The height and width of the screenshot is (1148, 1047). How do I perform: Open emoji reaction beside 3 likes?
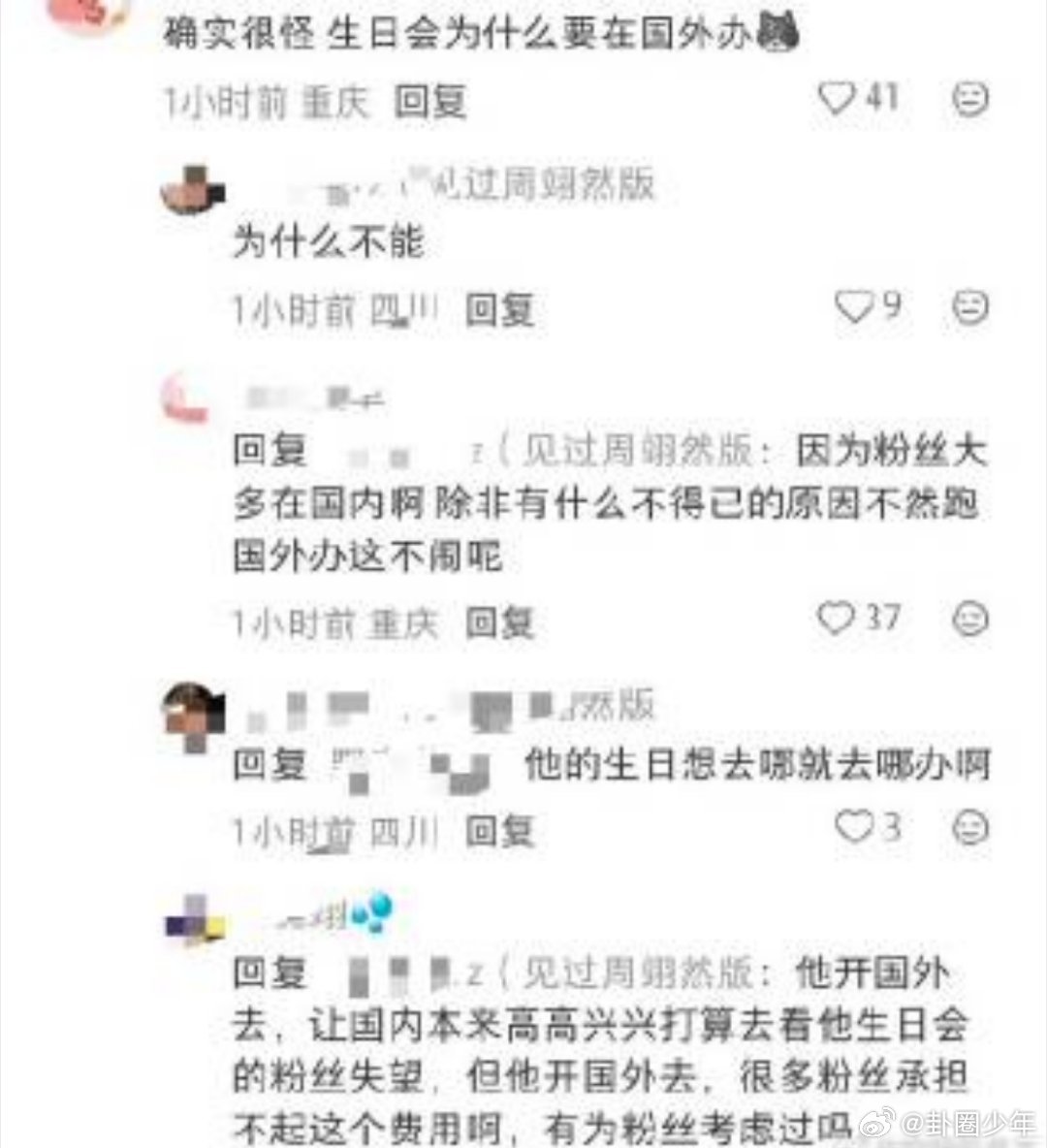click(x=970, y=828)
